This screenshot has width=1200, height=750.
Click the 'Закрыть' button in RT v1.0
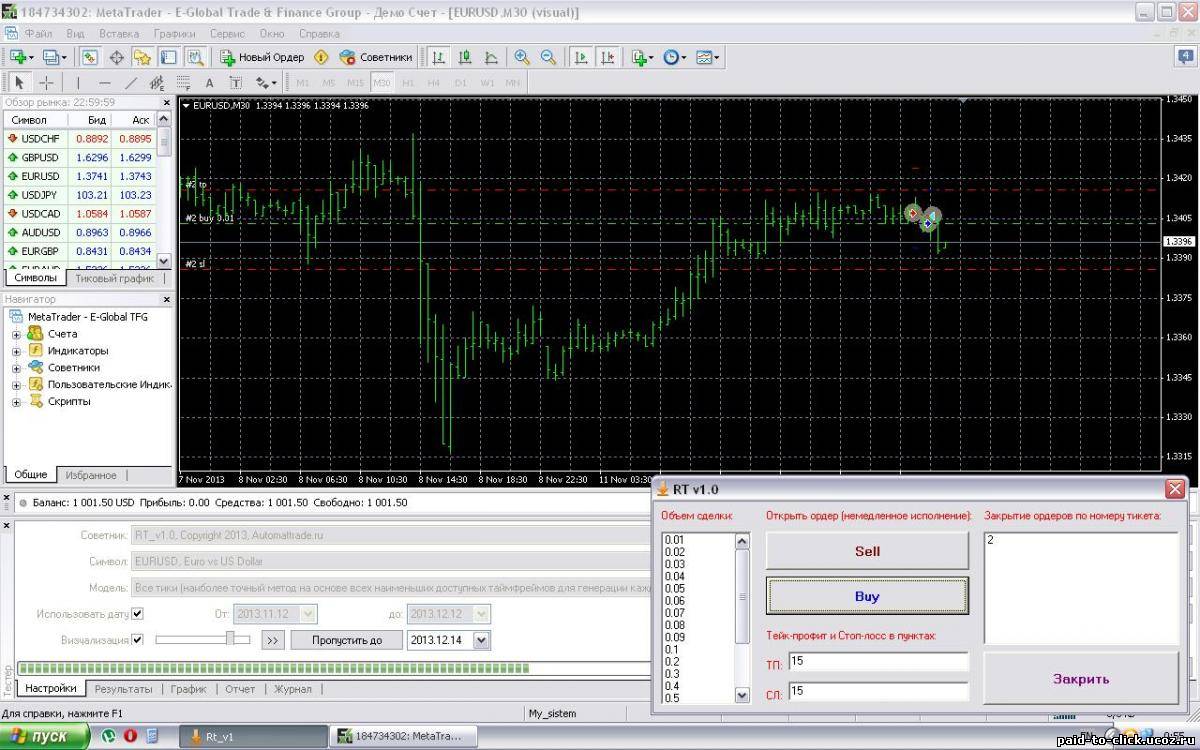coord(1081,679)
